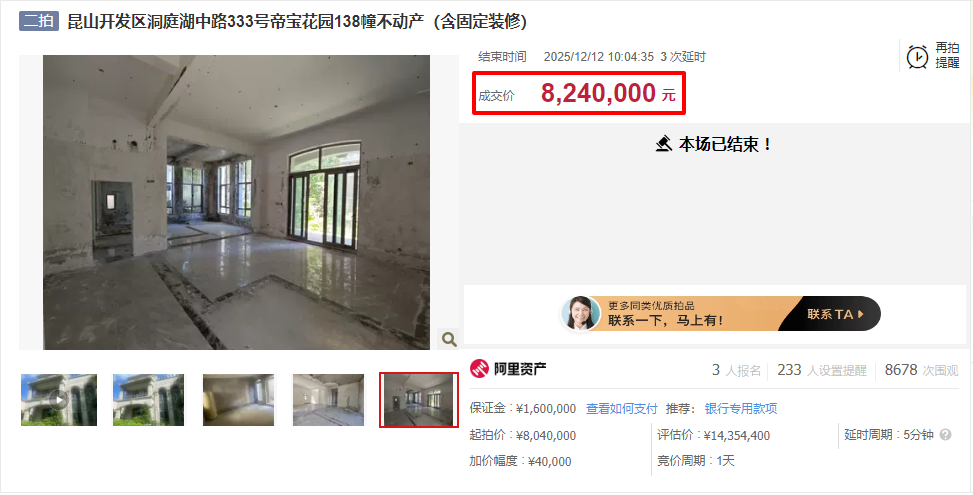Screen dimensions: 973x495
Task: Click the 二拍 badge label
Action: [x=38, y=21]
